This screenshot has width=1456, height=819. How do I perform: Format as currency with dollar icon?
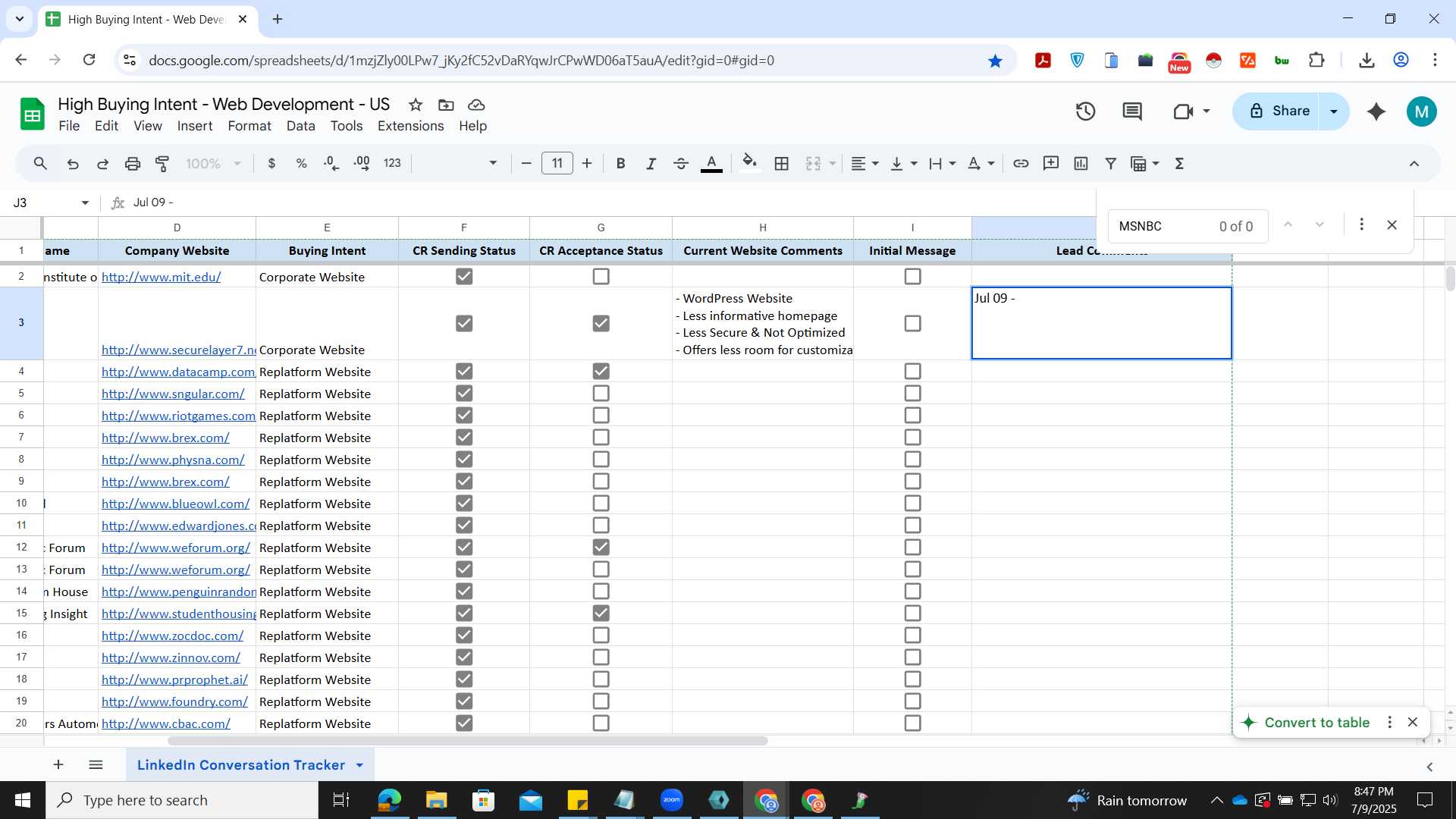271,164
